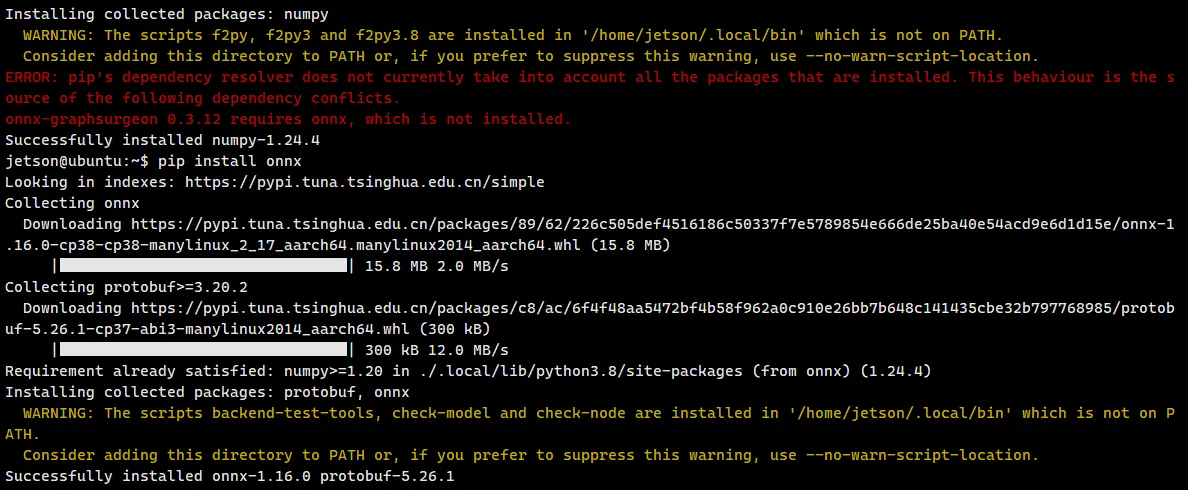The height and width of the screenshot is (490, 1188).
Task: Click 'Requirement already satisfied: numpy' line
Action: [x=467, y=371]
